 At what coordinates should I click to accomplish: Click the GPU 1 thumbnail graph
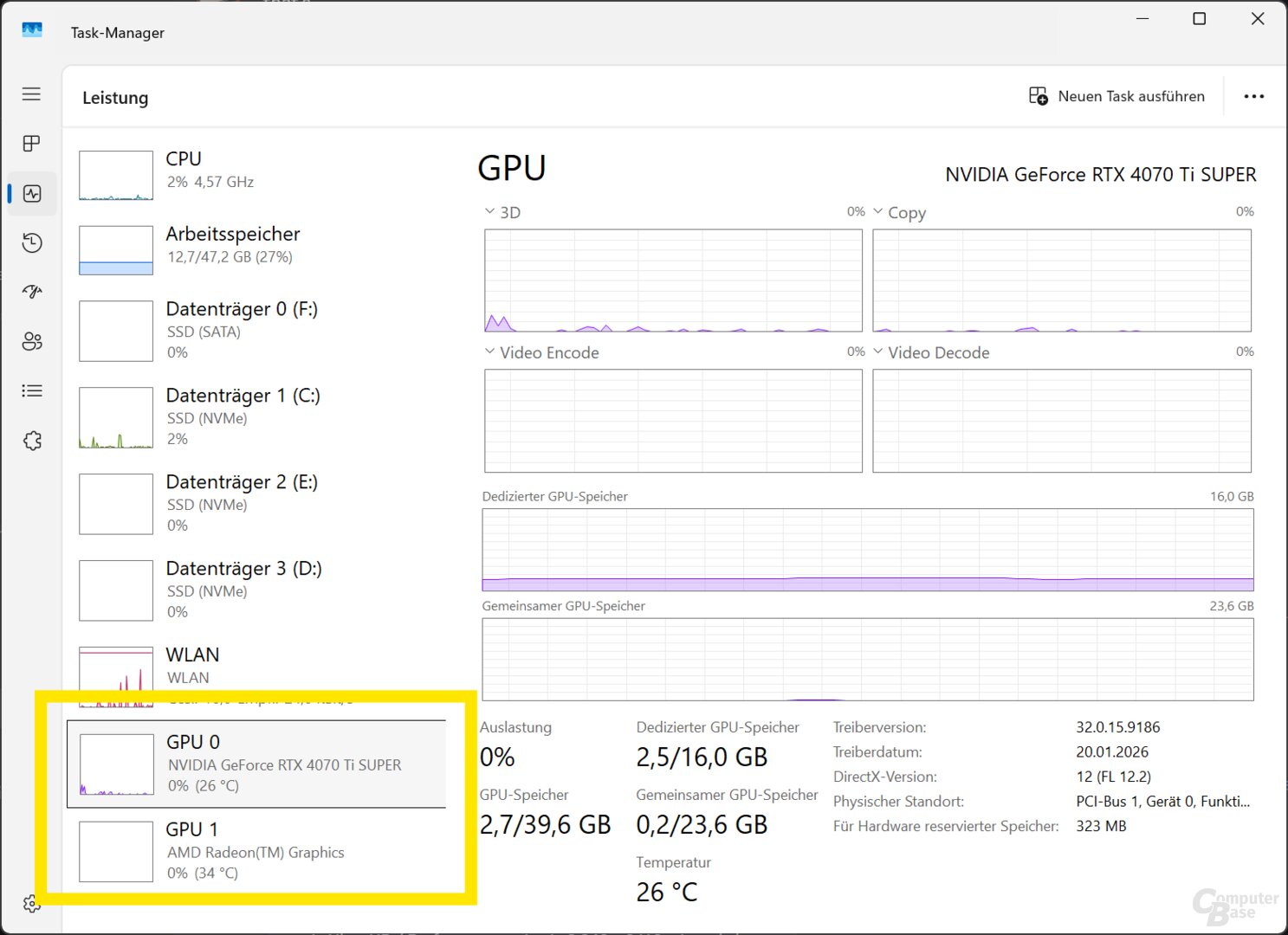pyautogui.click(x=116, y=852)
